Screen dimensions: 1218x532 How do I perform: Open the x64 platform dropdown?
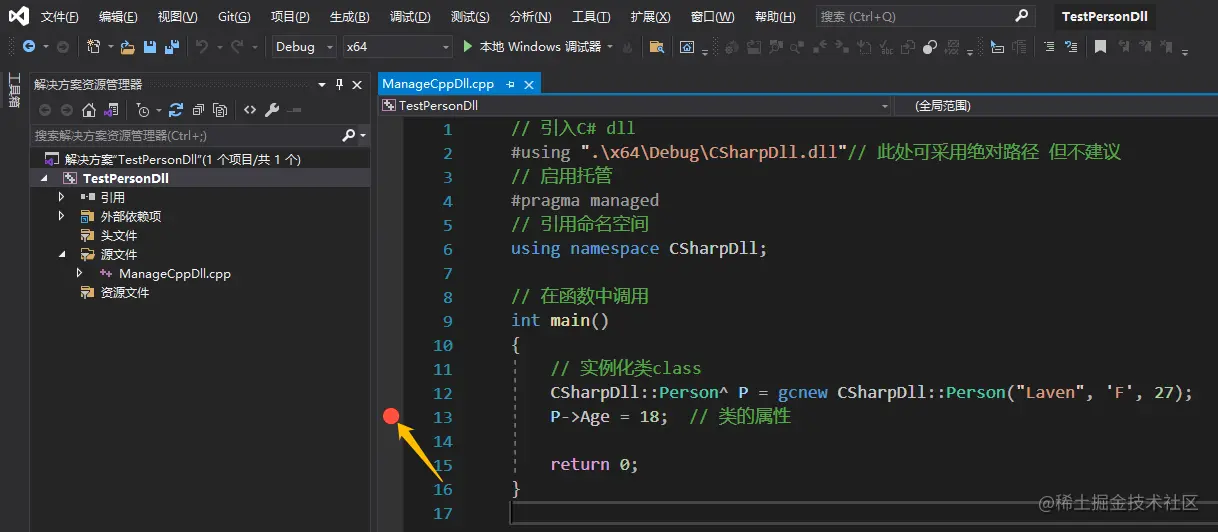coord(397,47)
